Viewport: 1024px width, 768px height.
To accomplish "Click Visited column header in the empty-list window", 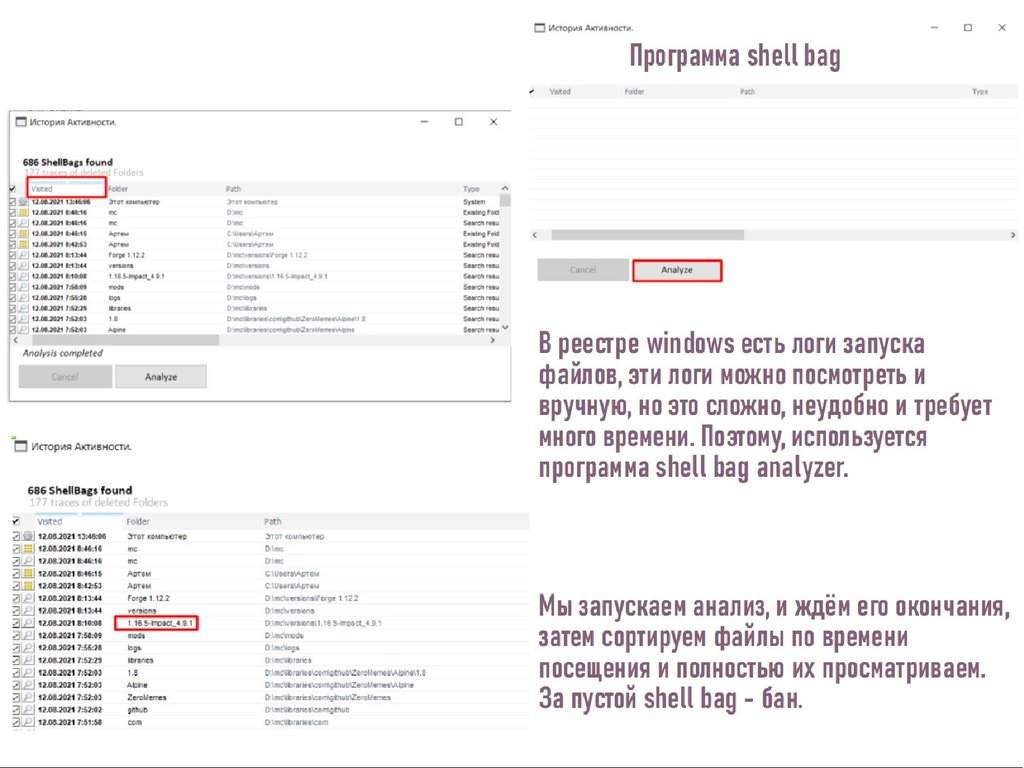I will 560,92.
